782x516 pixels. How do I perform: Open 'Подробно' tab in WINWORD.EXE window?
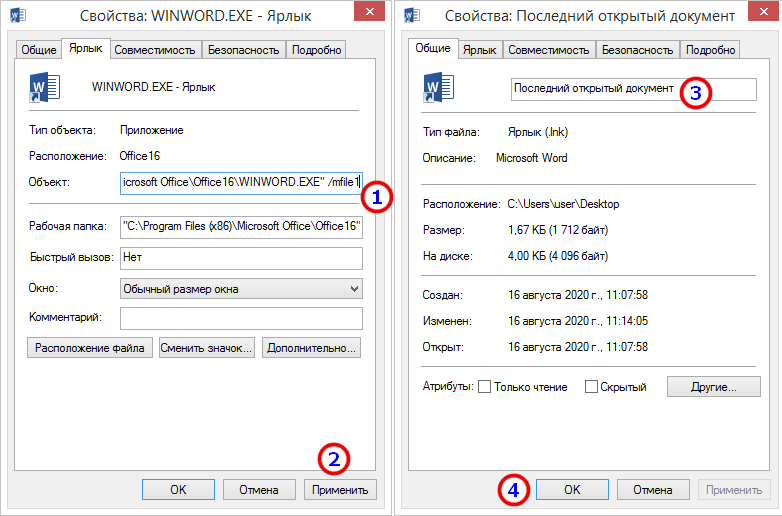tap(316, 50)
